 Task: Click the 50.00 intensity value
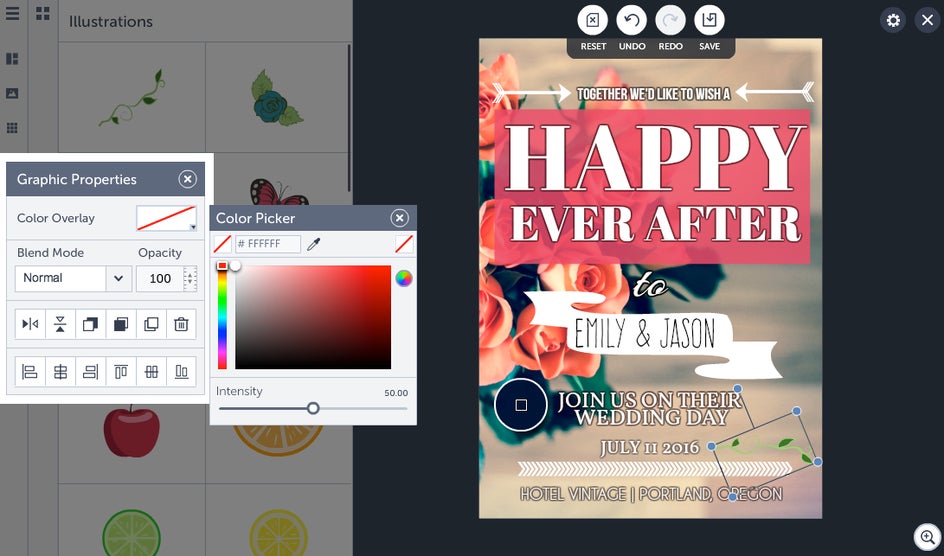coord(396,393)
